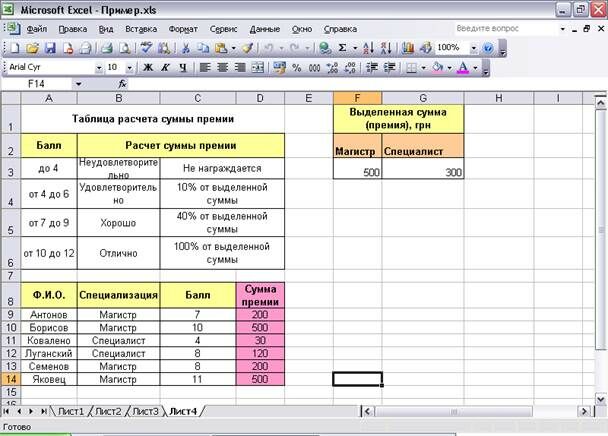Open the Данные menu
Image resolution: width=608 pixels, height=436 pixels.
coord(265,29)
